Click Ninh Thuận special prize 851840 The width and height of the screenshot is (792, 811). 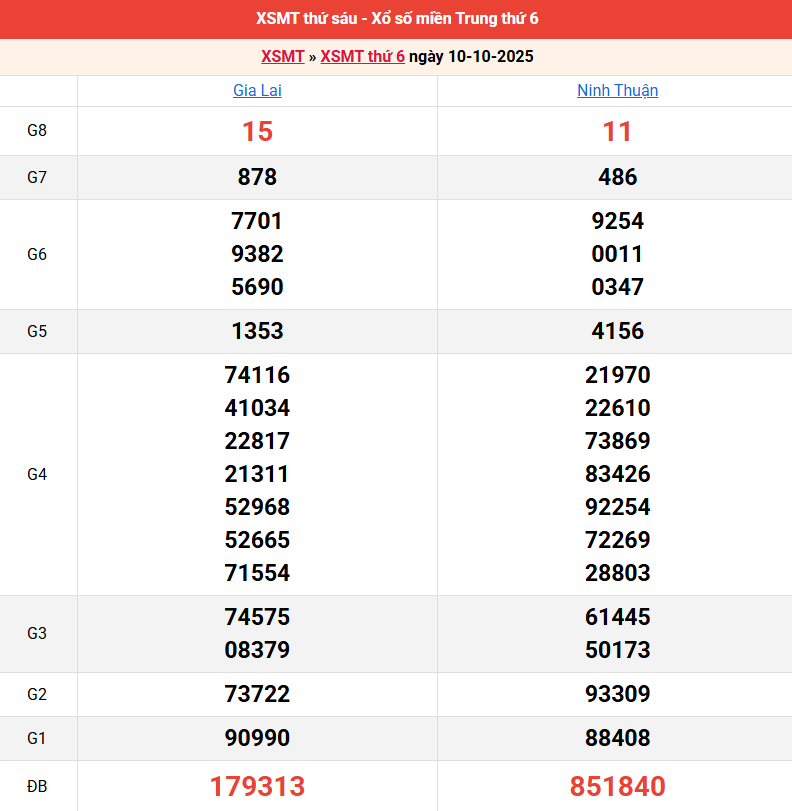(617, 786)
